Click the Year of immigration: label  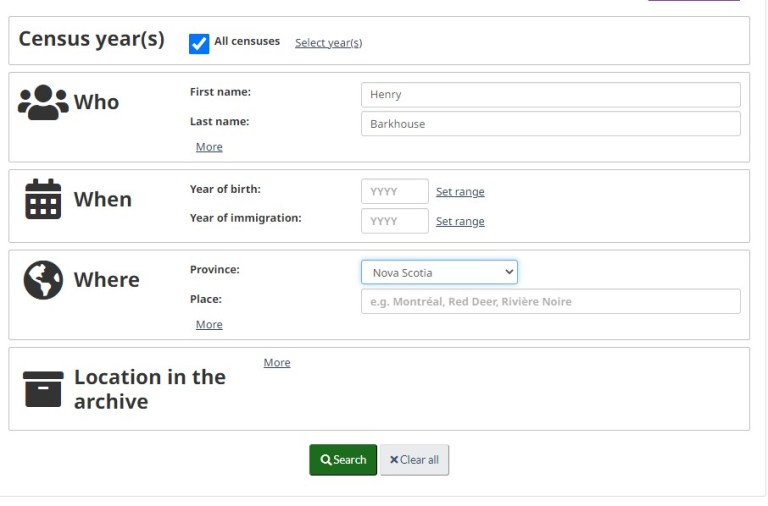pyautogui.click(x=246, y=218)
